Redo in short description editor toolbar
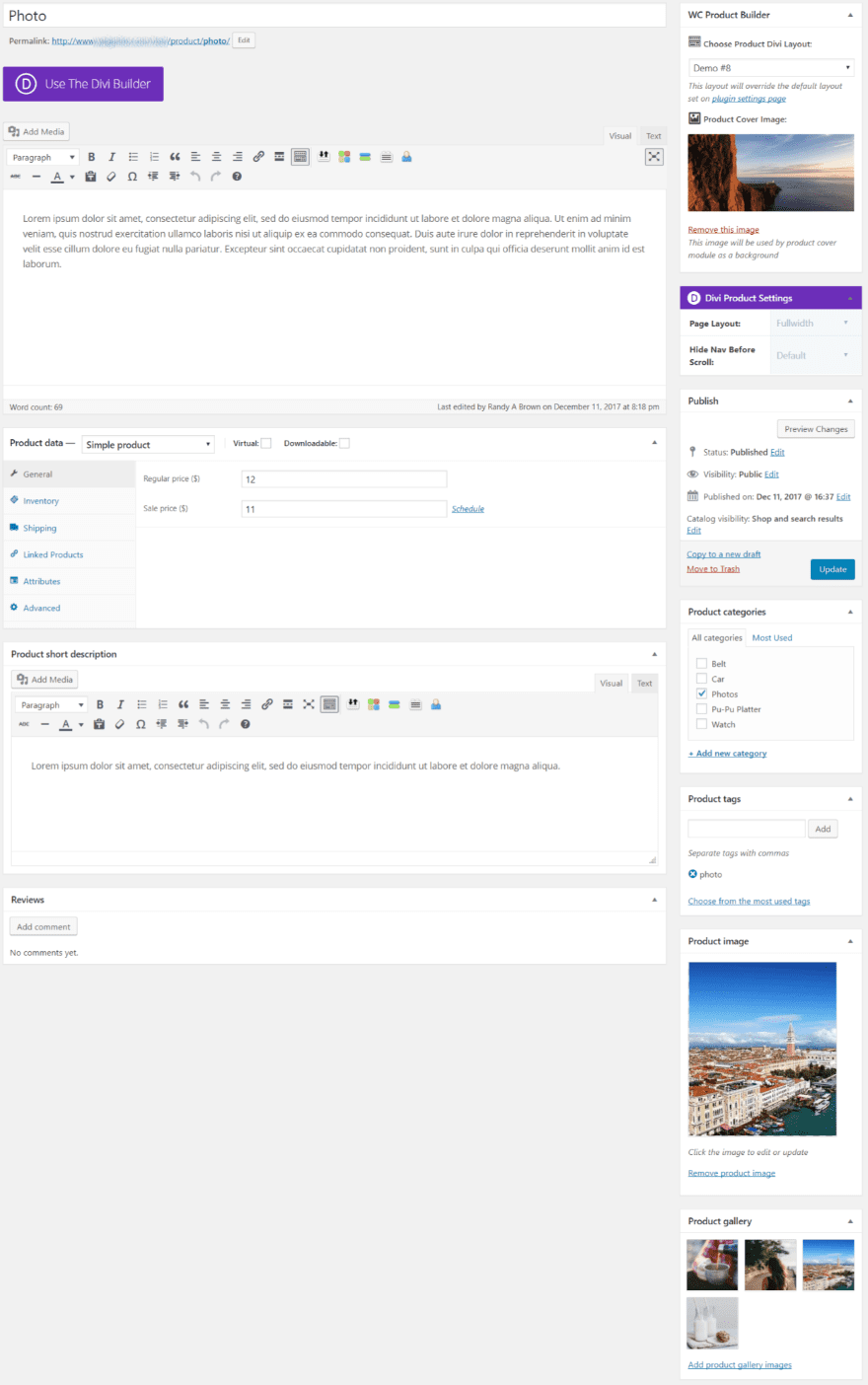Image resolution: width=868 pixels, height=1385 pixels. [x=224, y=724]
